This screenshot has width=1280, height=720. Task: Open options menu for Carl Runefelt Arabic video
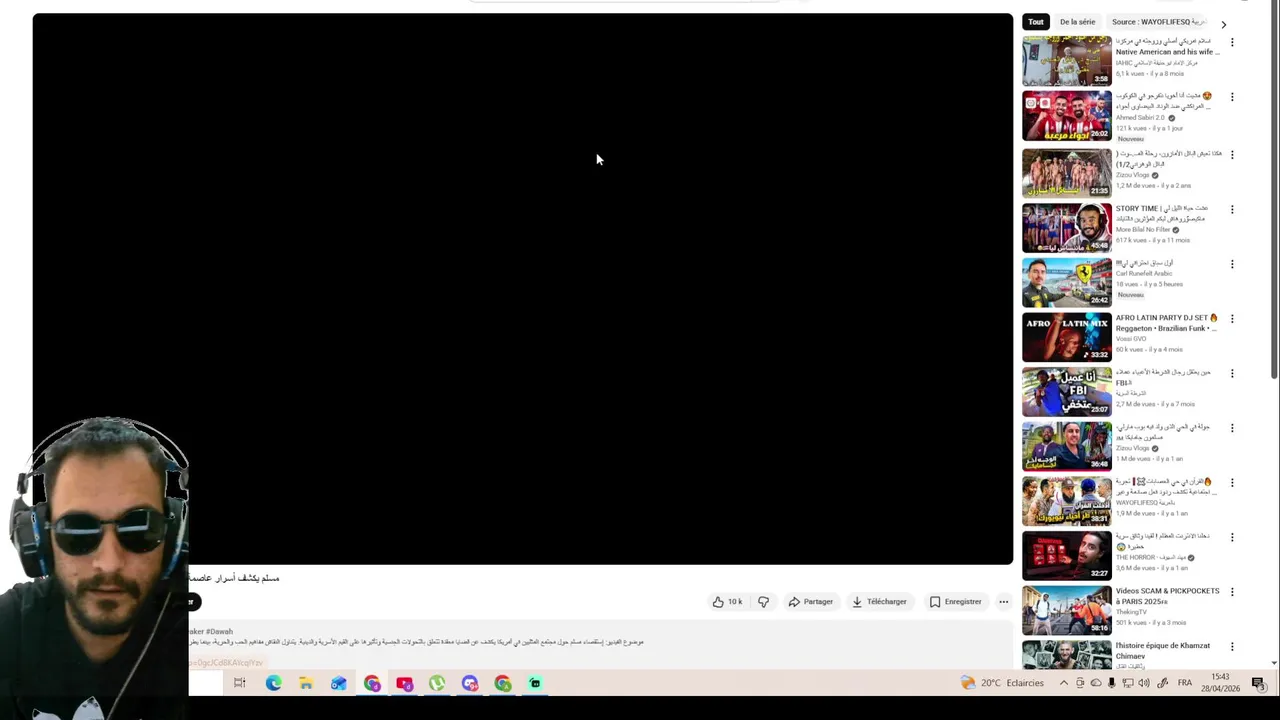tap(1232, 265)
